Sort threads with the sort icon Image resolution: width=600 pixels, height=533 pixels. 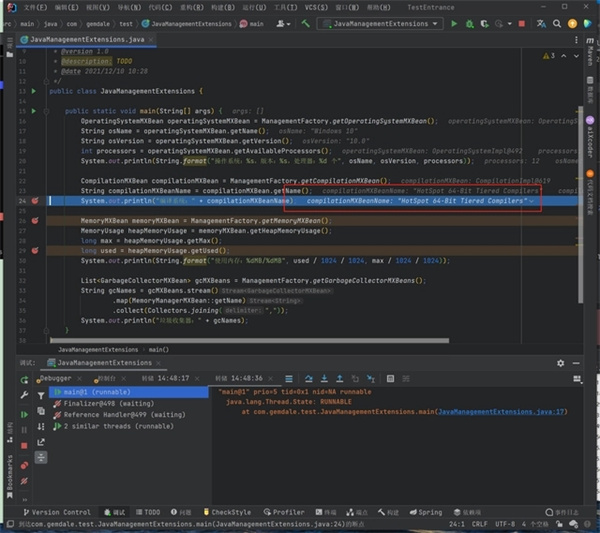[41, 427]
